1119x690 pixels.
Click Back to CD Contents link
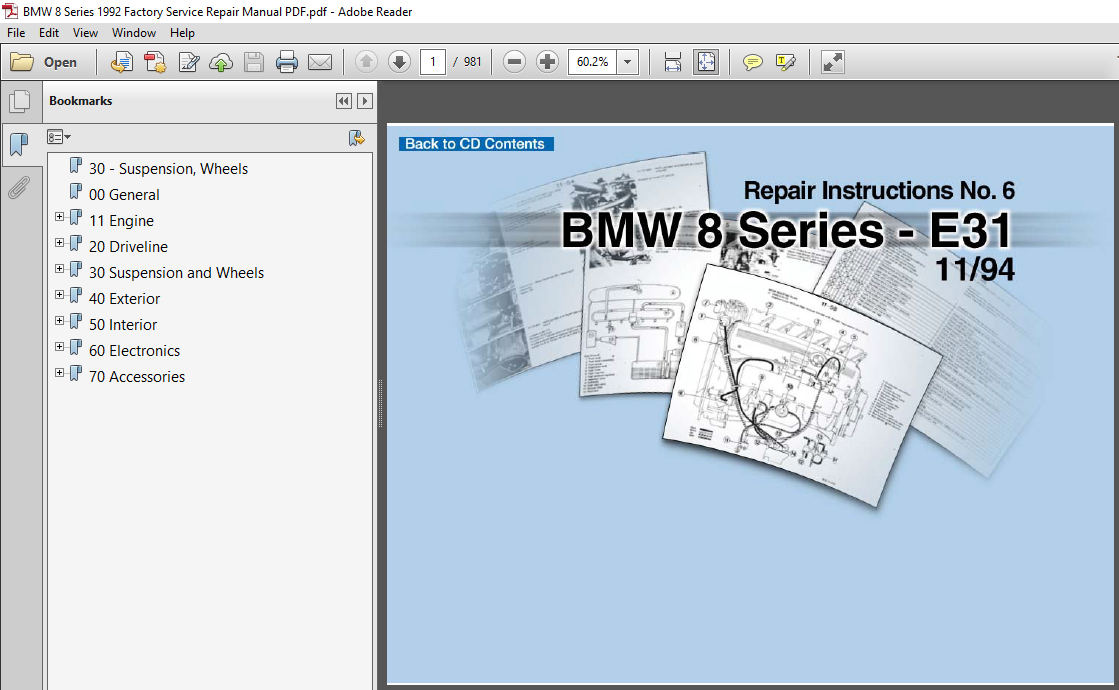475,144
